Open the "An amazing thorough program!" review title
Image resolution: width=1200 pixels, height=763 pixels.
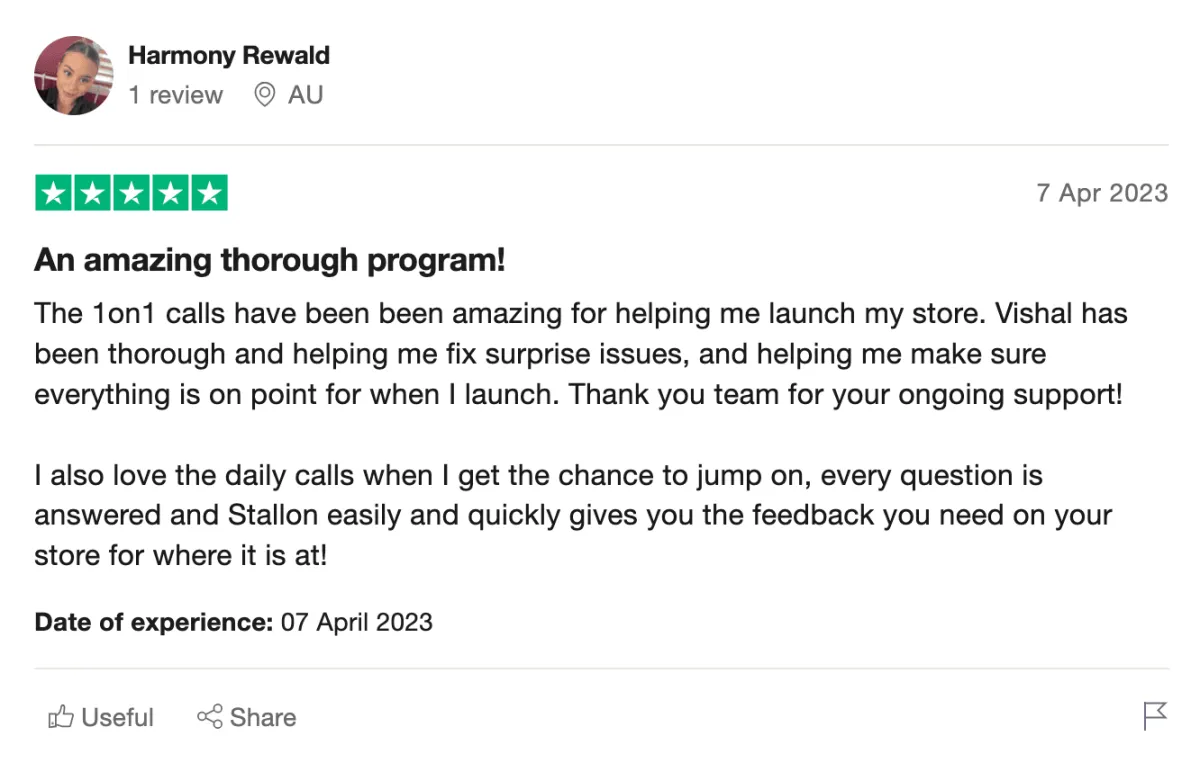pyautogui.click(x=270, y=261)
